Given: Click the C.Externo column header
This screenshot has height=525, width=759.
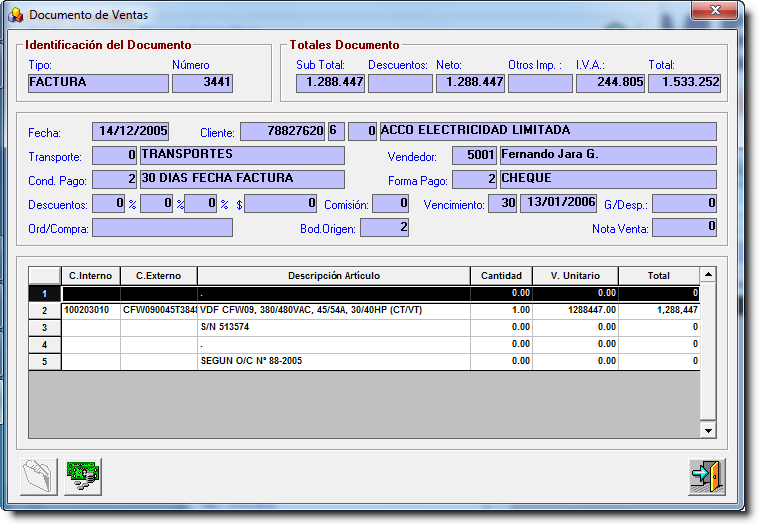Looking at the screenshot, I should tap(158, 276).
